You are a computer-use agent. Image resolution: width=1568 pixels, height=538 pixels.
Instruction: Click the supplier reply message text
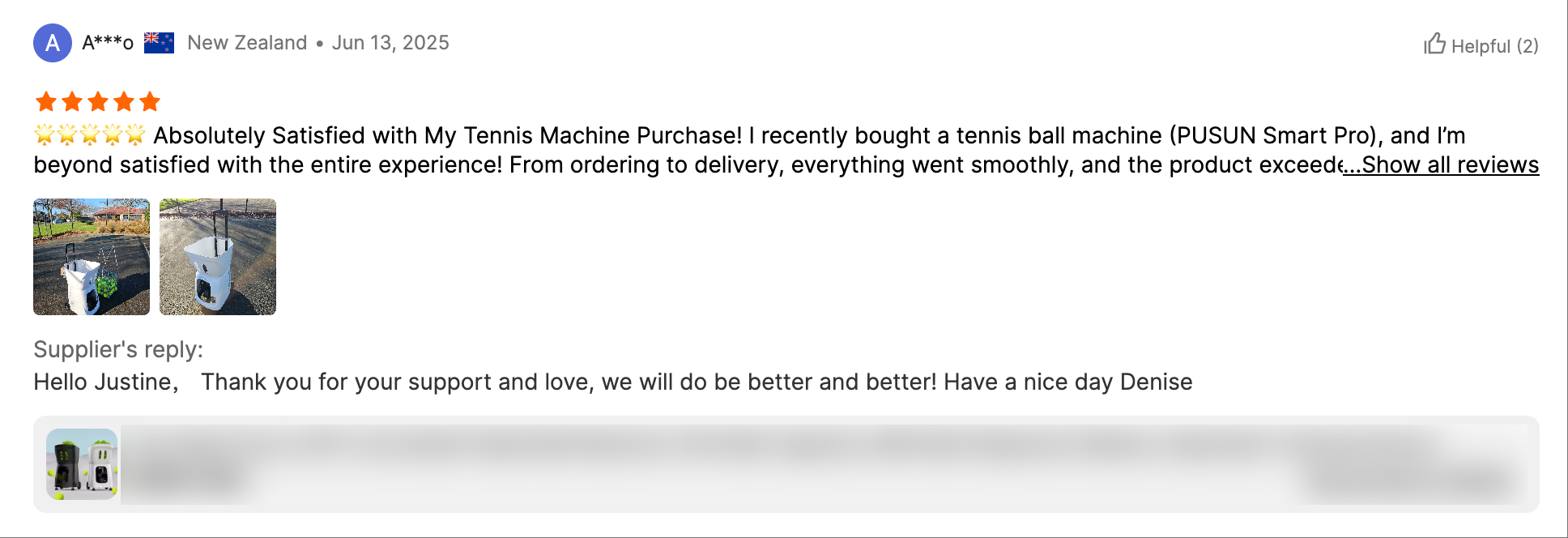click(612, 382)
